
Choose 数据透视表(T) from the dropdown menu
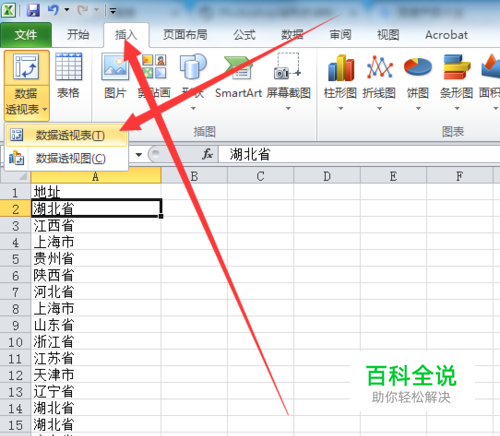coord(66,135)
